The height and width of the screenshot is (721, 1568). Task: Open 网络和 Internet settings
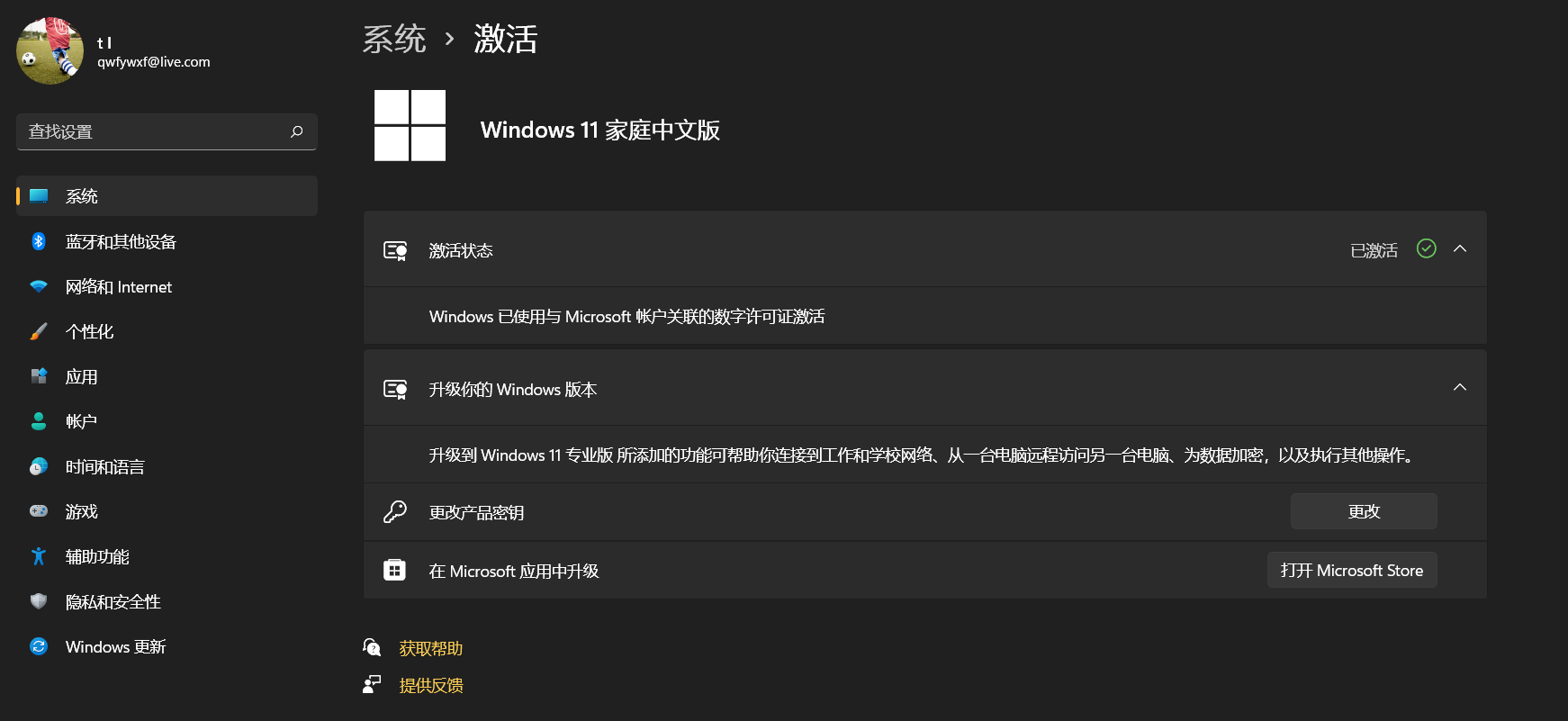coord(167,286)
